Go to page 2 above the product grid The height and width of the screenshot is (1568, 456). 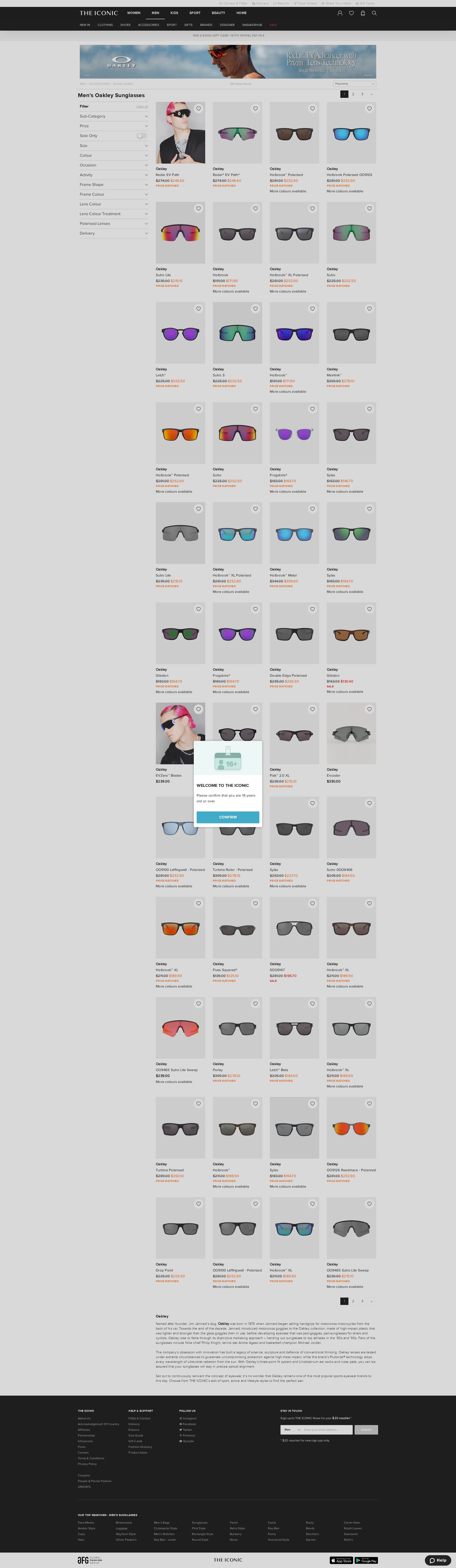(353, 94)
